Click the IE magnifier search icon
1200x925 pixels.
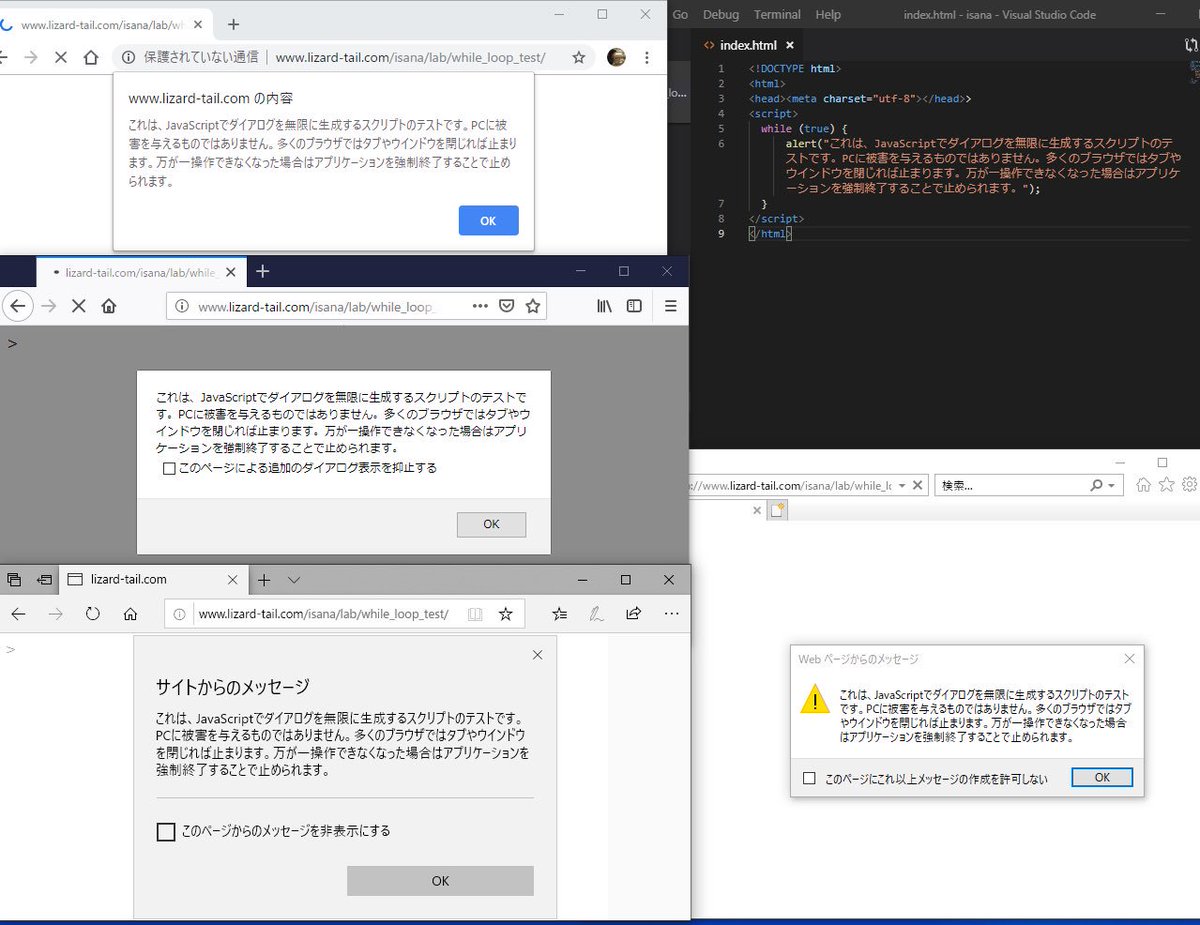1096,485
